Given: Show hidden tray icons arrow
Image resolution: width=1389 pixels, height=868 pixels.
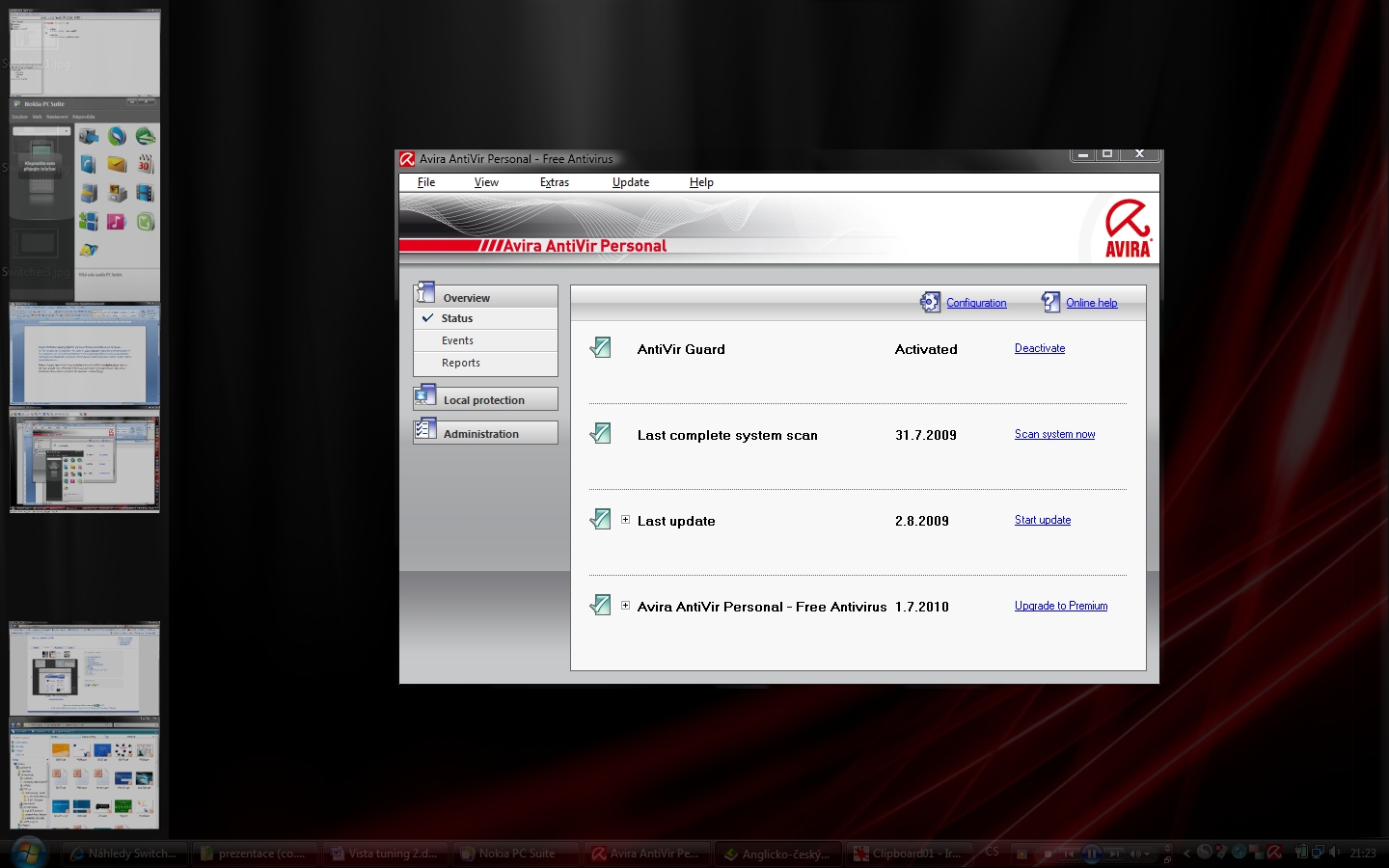Looking at the screenshot, I should (x=1187, y=853).
